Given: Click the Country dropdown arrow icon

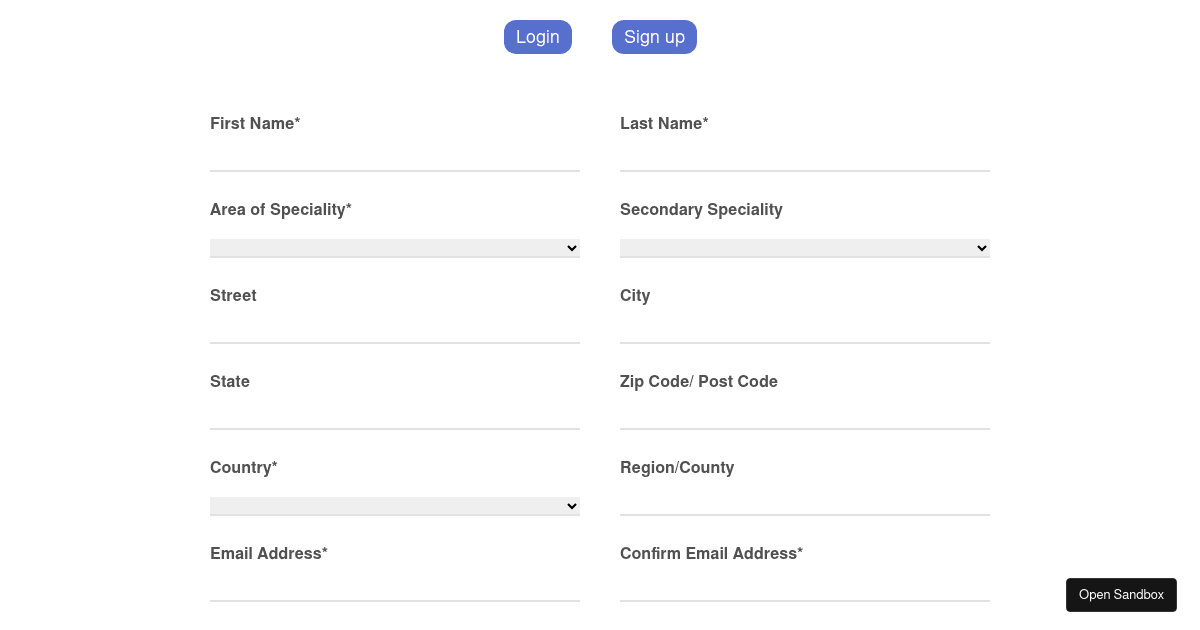Looking at the screenshot, I should tap(572, 505).
